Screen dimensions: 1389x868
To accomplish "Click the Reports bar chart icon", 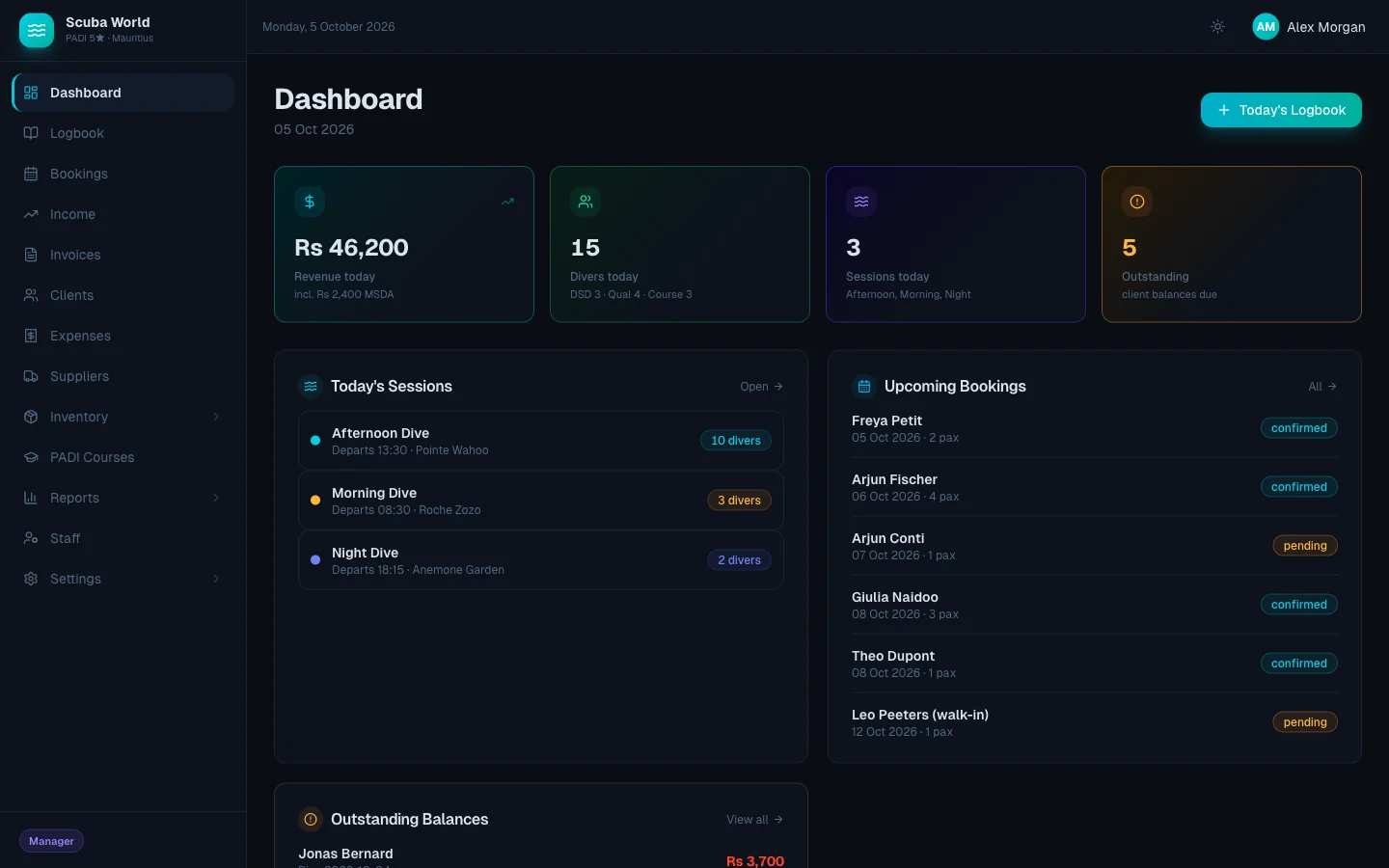I will (31, 498).
